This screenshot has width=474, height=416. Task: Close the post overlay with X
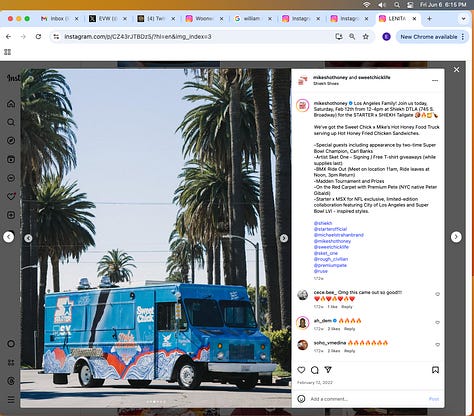[x=456, y=69]
